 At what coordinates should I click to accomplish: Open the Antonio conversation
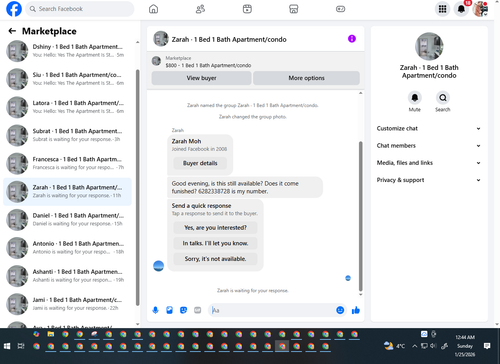point(67,248)
